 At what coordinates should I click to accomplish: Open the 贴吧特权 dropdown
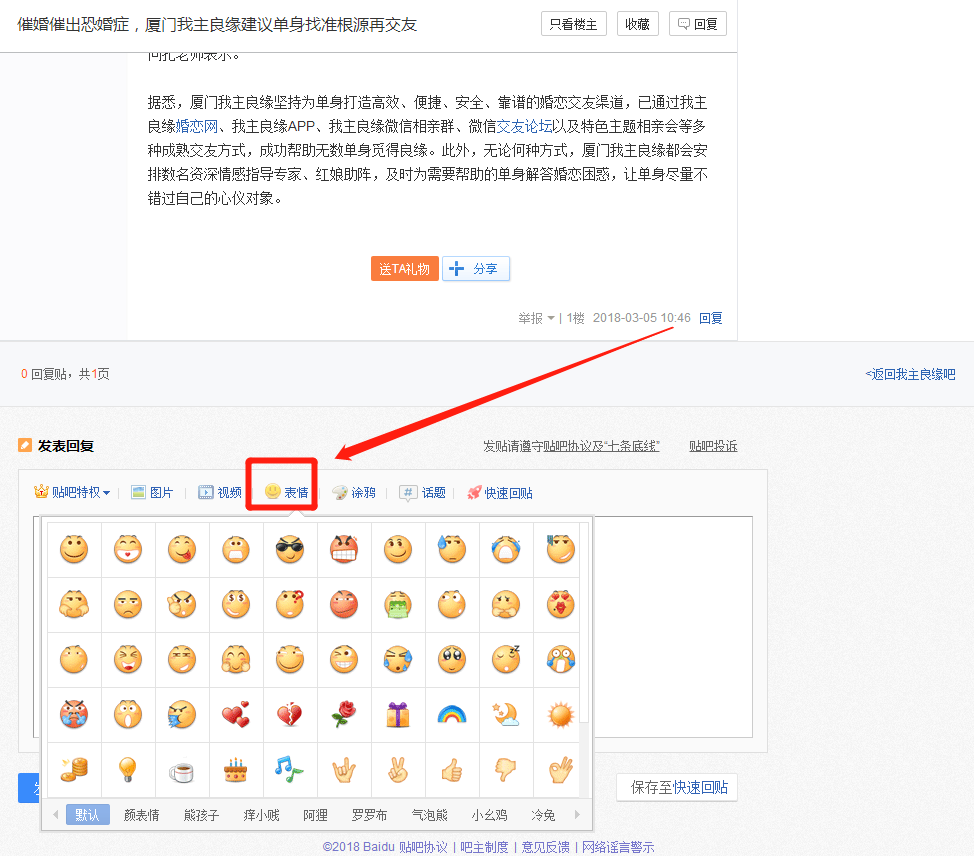pyautogui.click(x=73, y=492)
